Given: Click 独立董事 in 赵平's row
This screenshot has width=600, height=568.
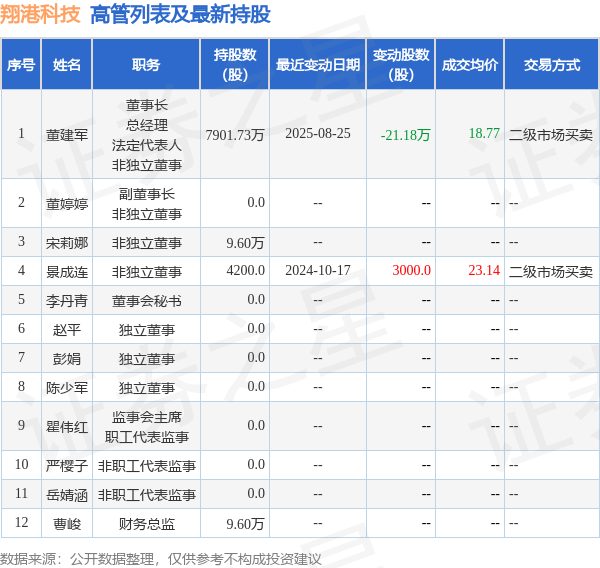Looking at the screenshot, I should 147,330.
